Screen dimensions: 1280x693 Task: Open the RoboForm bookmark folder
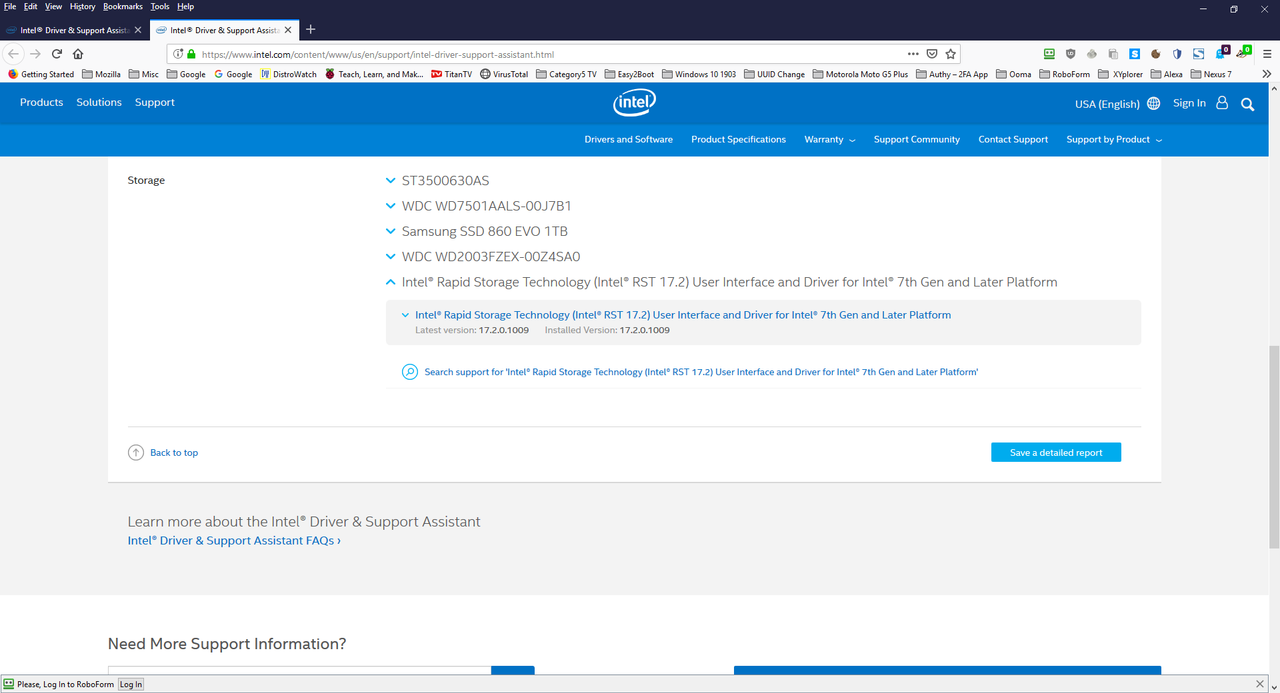[1064, 74]
